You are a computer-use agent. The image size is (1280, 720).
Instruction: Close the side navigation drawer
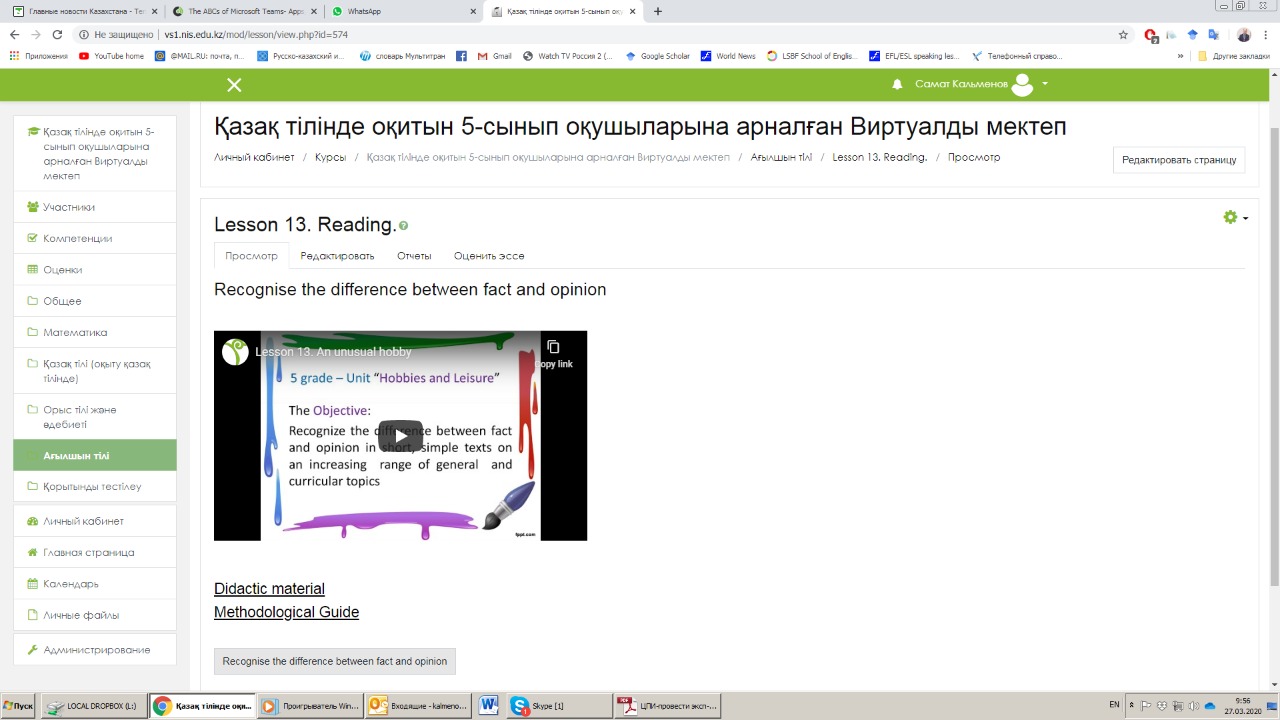[x=234, y=85]
